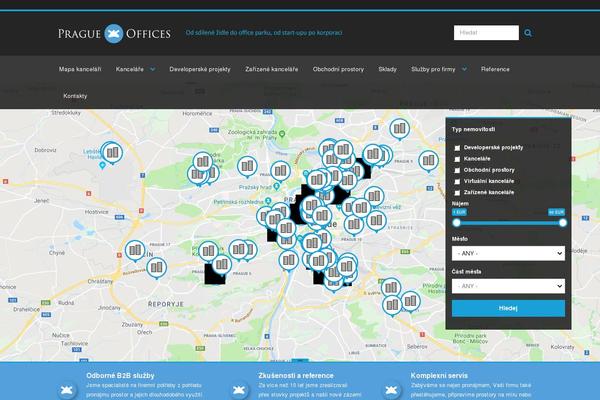Open the Město ANY dropdown
The image size is (600, 400).
508,253
